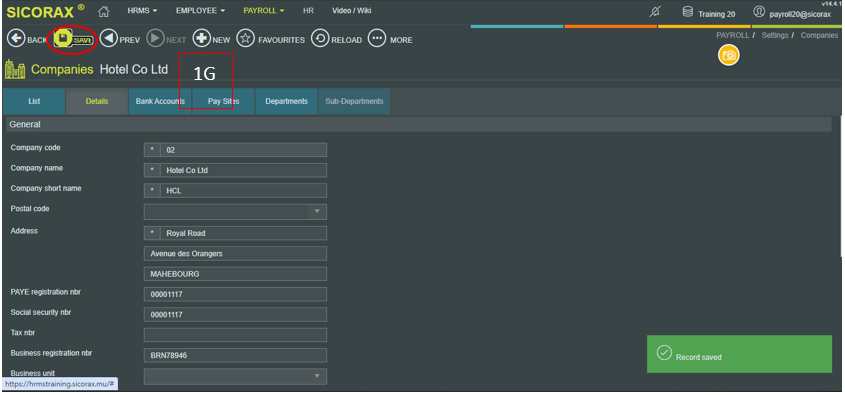Click the Royal Road address field
The height and width of the screenshot is (395, 845).
coord(235,233)
